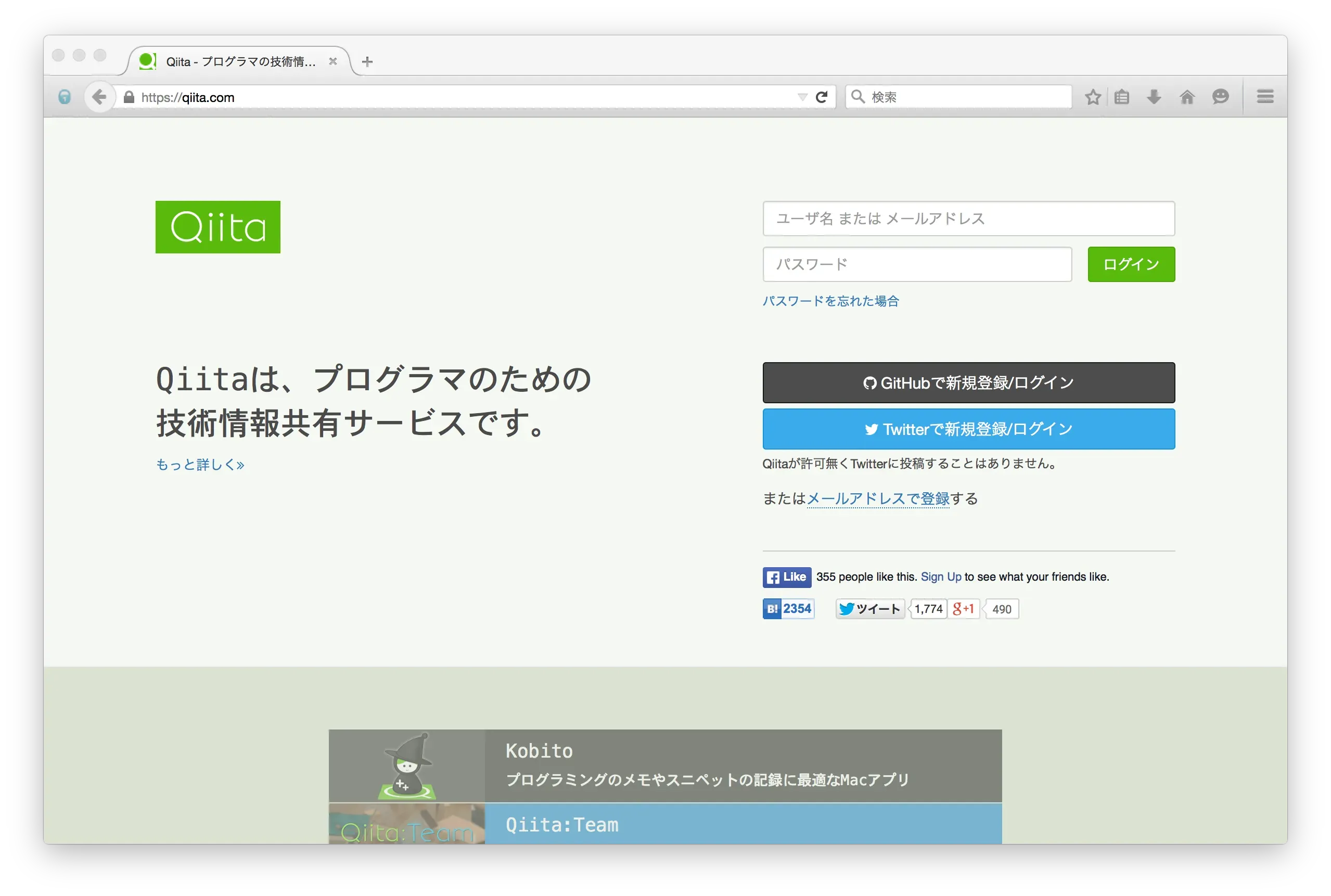This screenshot has width=1331, height=896.
Task: Open the hamburger menu icon
Action: coord(1265,97)
